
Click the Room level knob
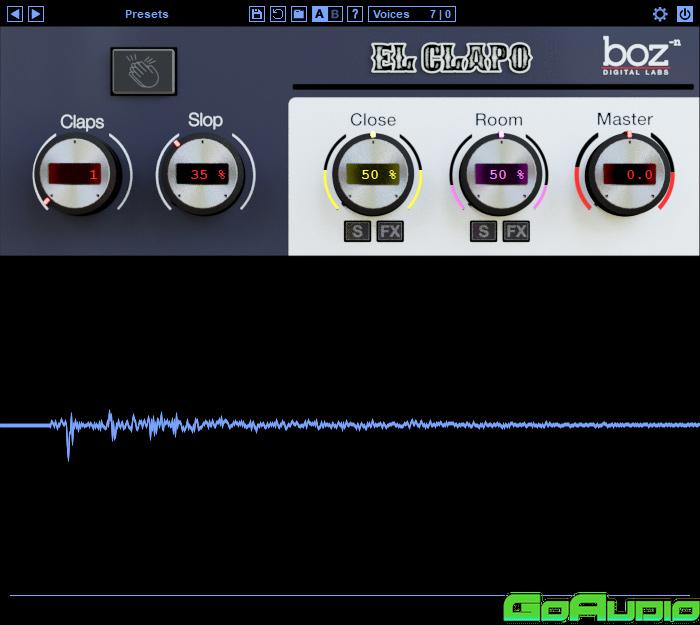point(500,174)
